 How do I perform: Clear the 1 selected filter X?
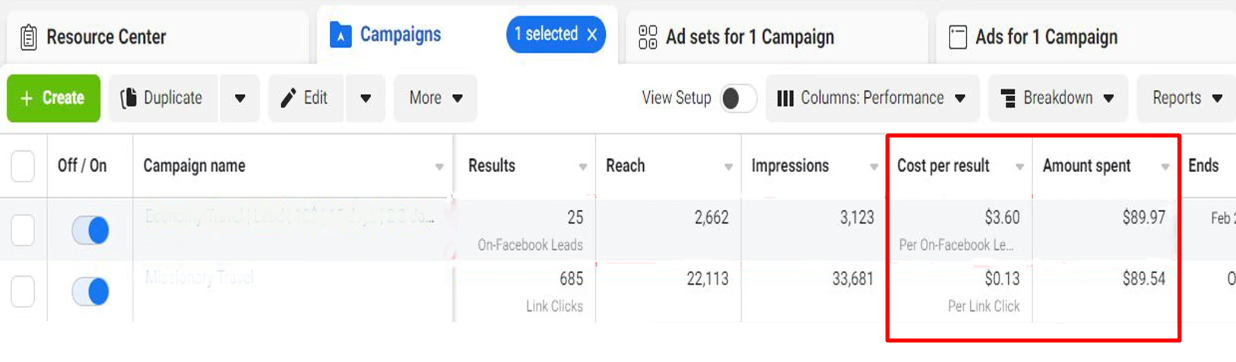coord(592,35)
